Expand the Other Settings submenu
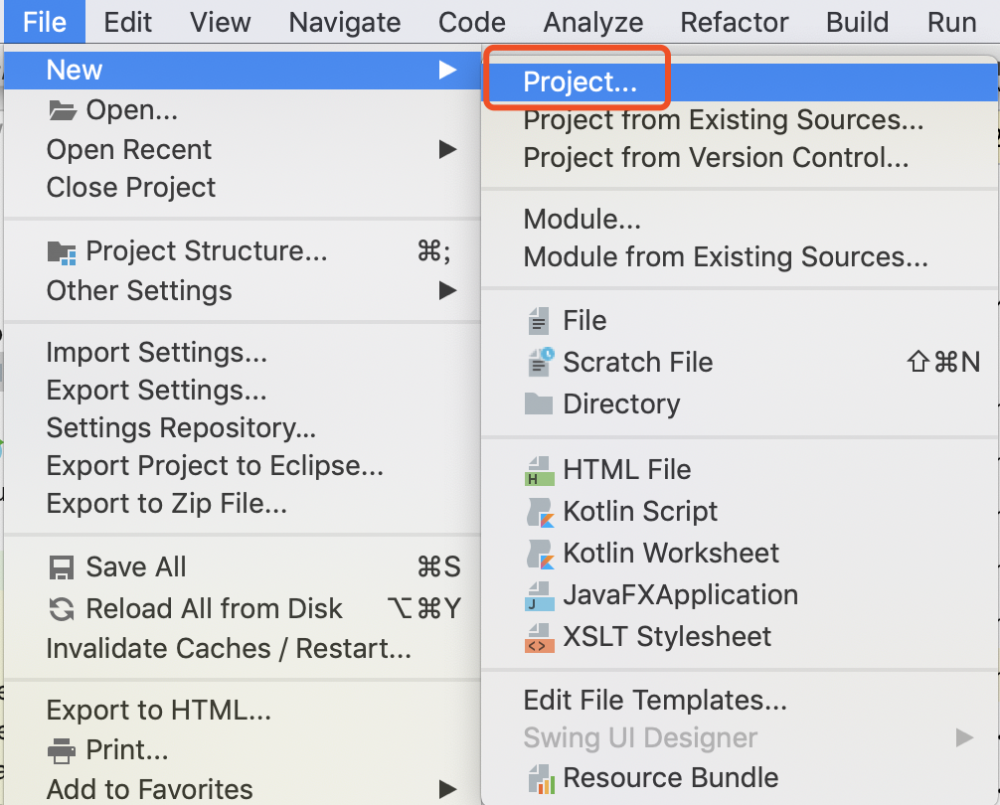 446,291
